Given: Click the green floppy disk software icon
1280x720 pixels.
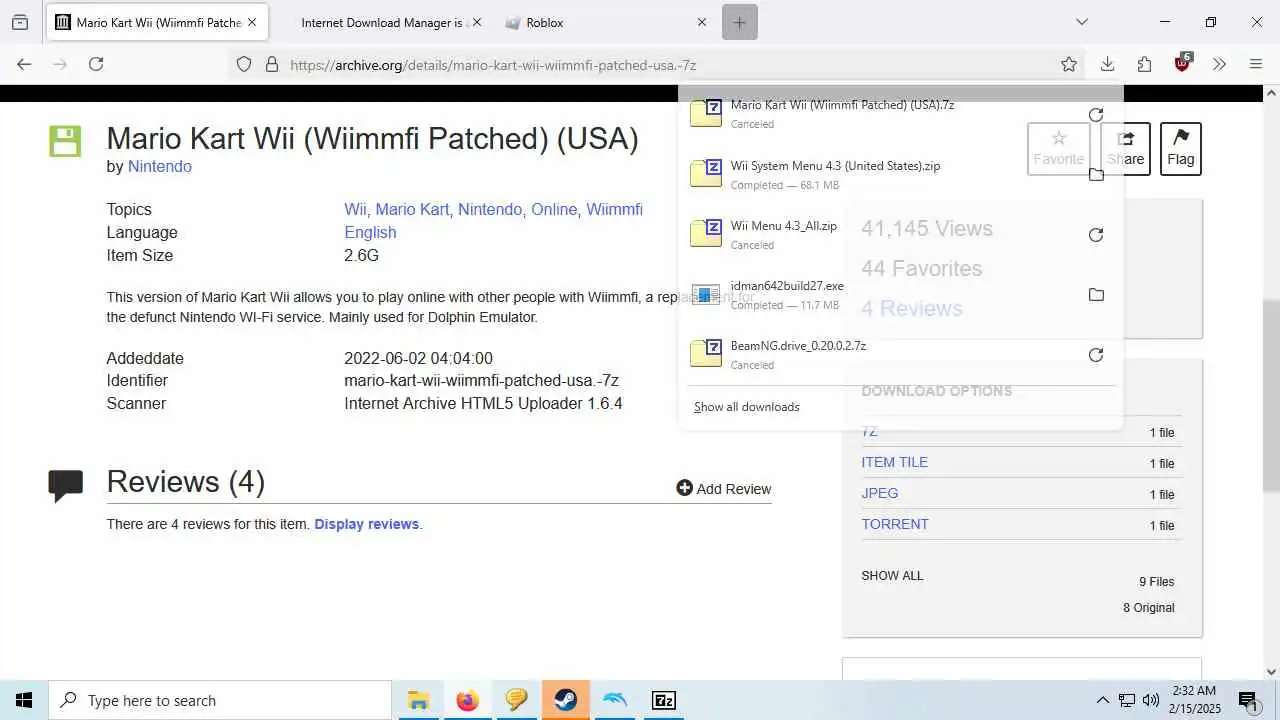Looking at the screenshot, I should point(65,141).
